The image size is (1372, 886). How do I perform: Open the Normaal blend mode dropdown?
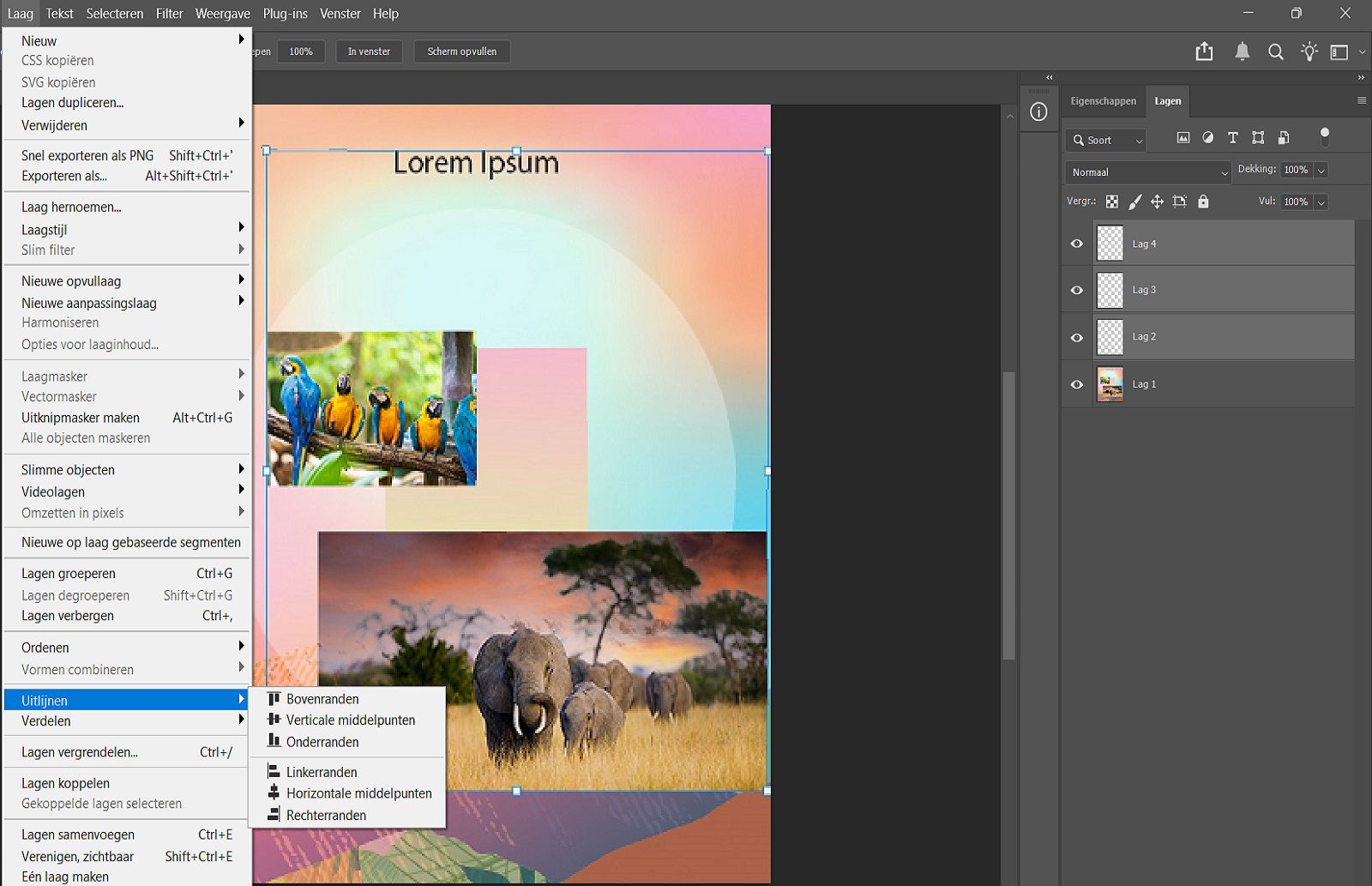tap(1147, 172)
